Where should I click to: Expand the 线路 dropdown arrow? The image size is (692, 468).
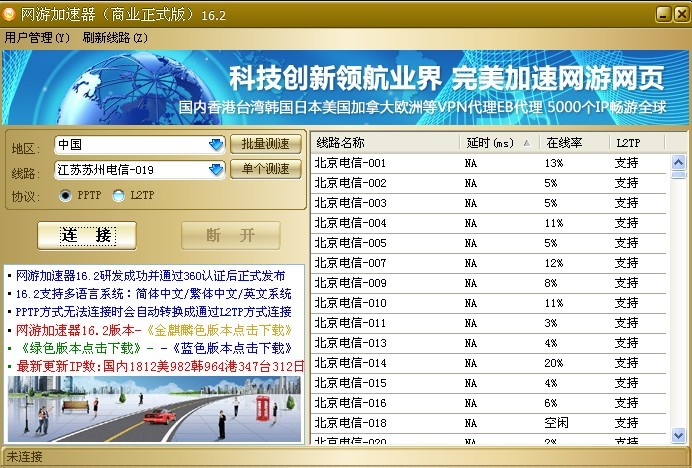(x=216, y=170)
